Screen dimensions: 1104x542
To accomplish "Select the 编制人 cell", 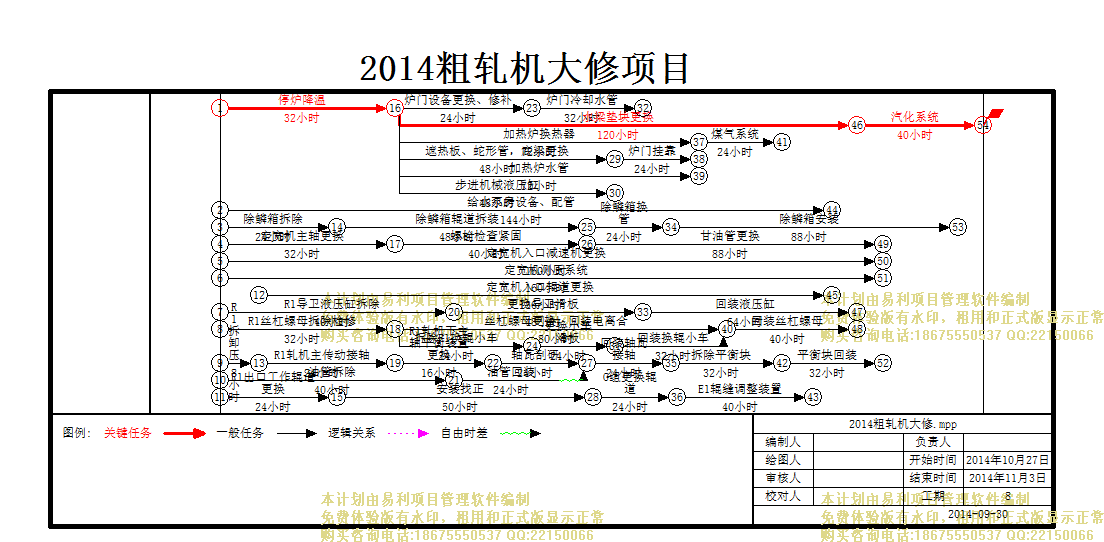I will click(783, 442).
